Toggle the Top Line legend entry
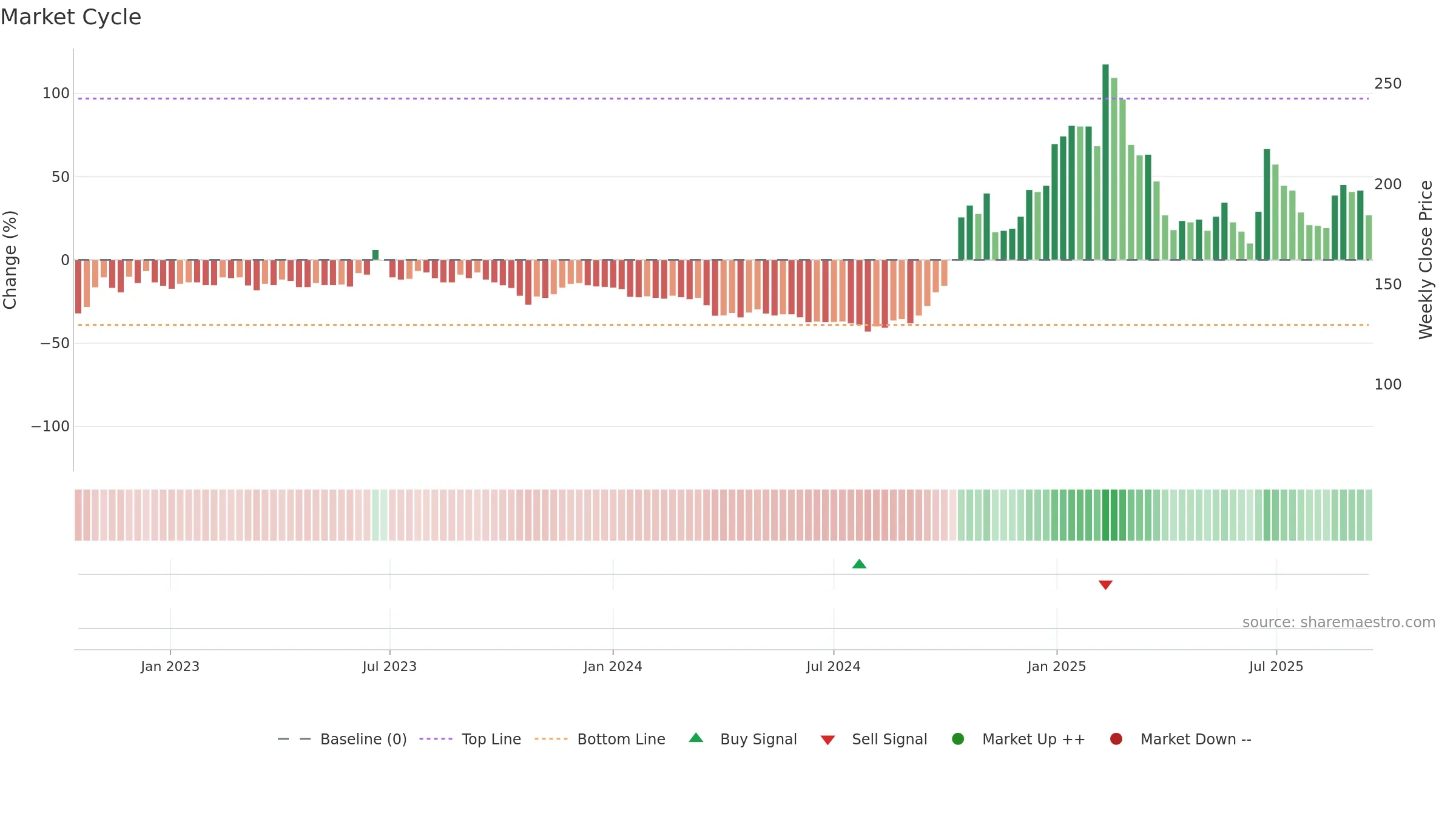The height and width of the screenshot is (819, 1456). pos(470,739)
